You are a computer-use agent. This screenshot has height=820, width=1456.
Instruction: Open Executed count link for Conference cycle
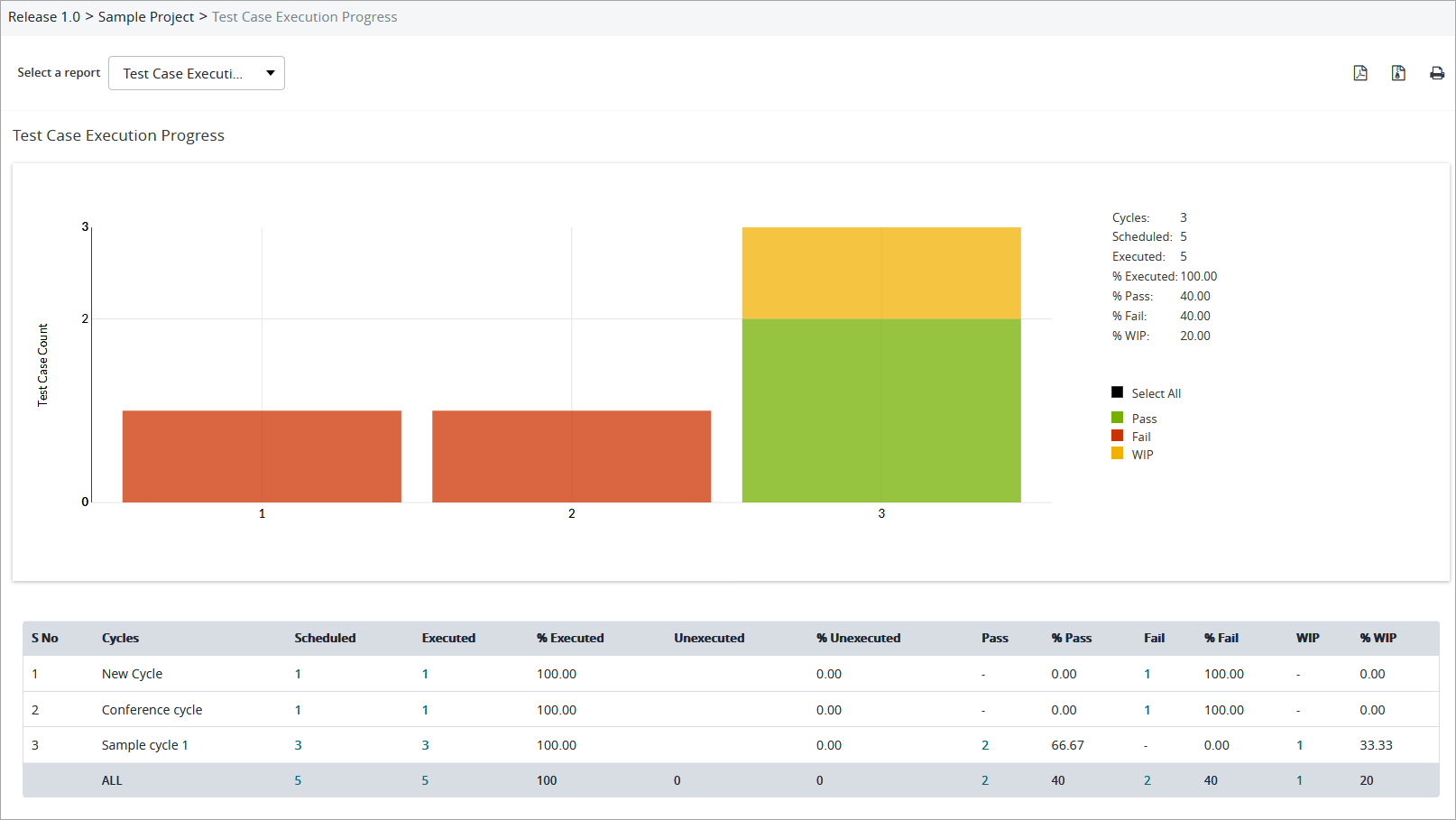pyautogui.click(x=425, y=710)
